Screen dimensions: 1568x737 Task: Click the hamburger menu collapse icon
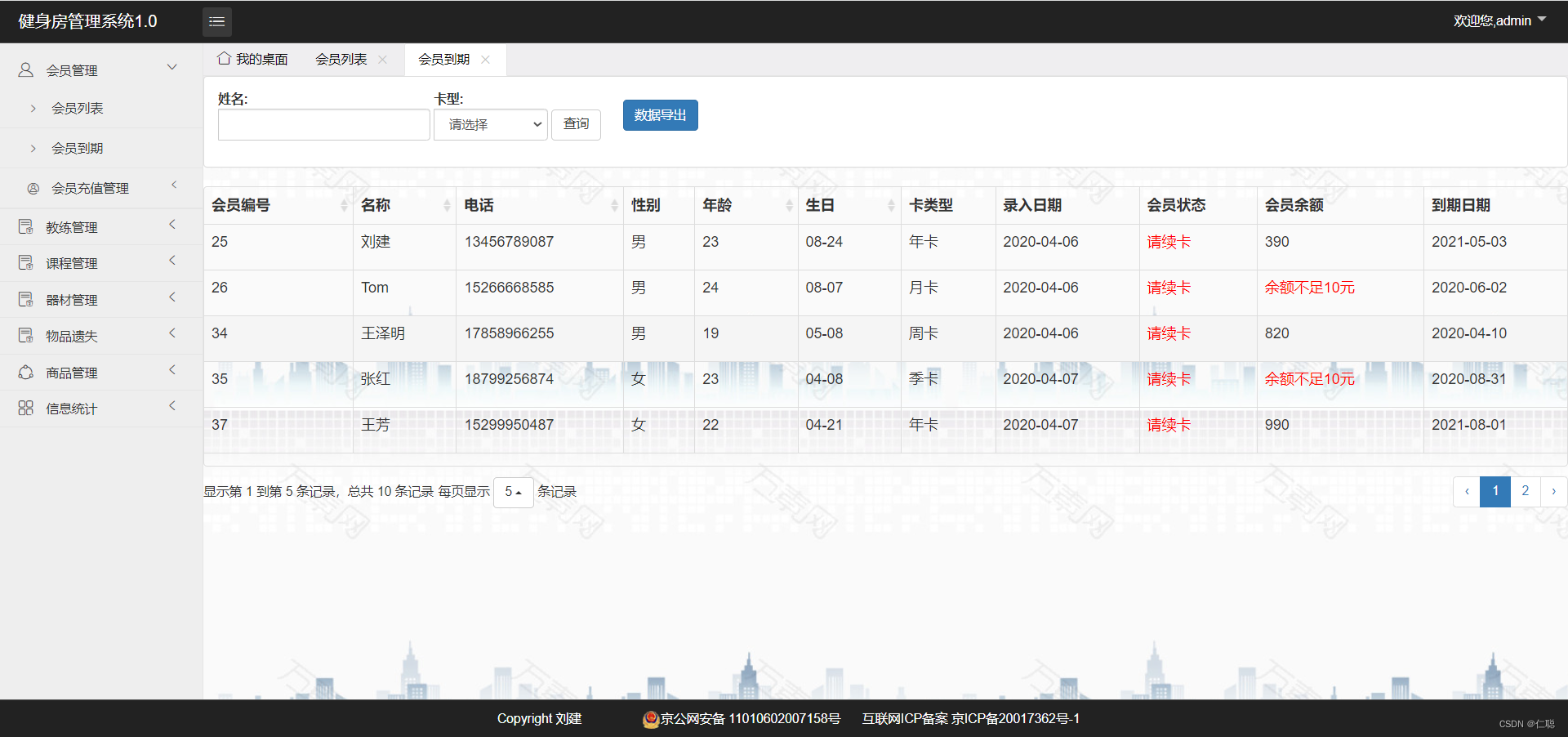[x=216, y=21]
